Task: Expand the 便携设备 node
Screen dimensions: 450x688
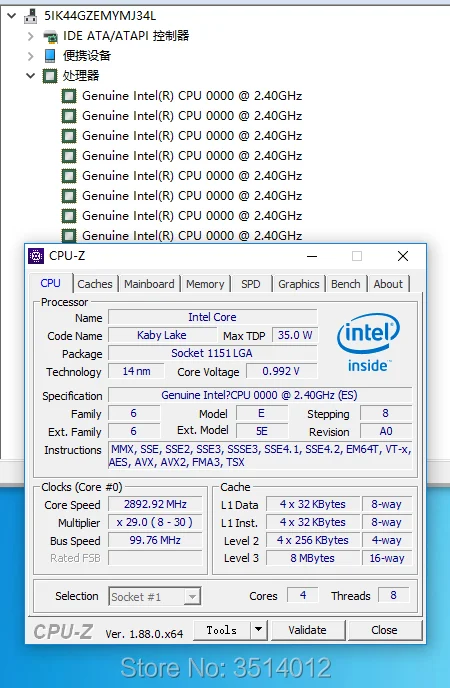Action: pyautogui.click(x=30, y=56)
